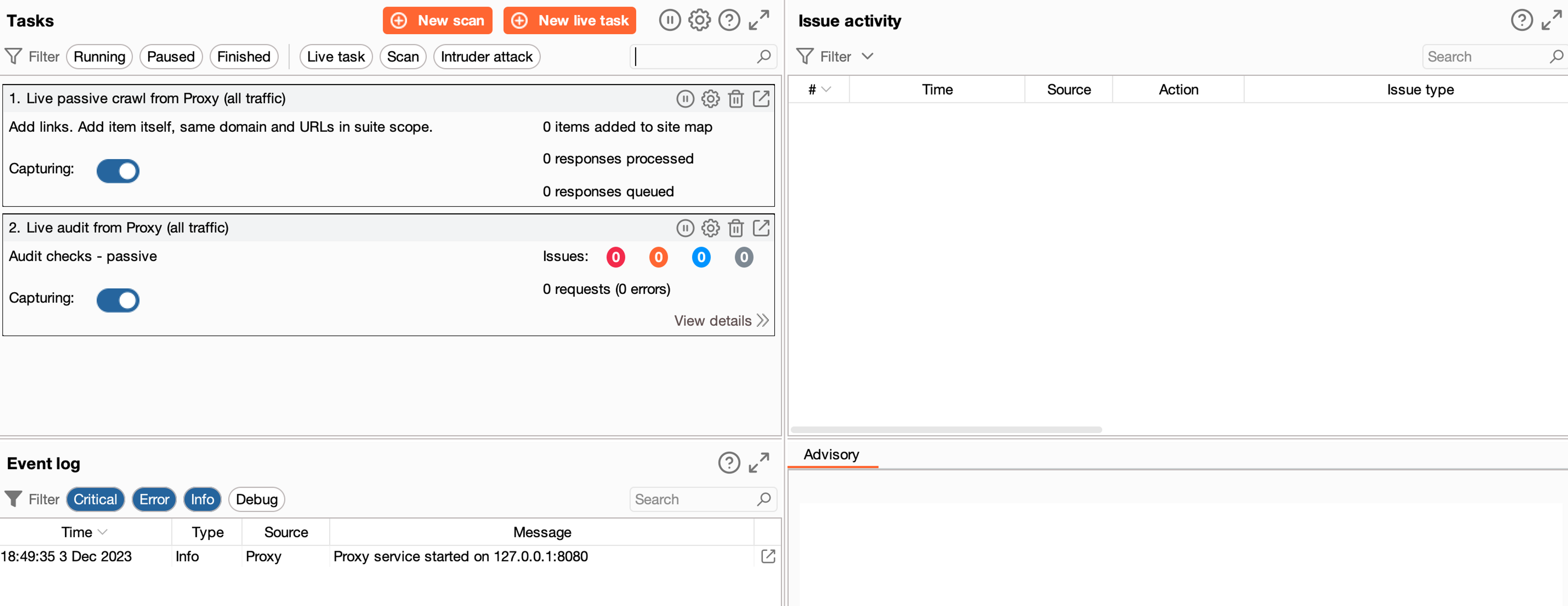This screenshot has width=1568, height=606.
Task: Expand the Event log panel
Action: (758, 463)
